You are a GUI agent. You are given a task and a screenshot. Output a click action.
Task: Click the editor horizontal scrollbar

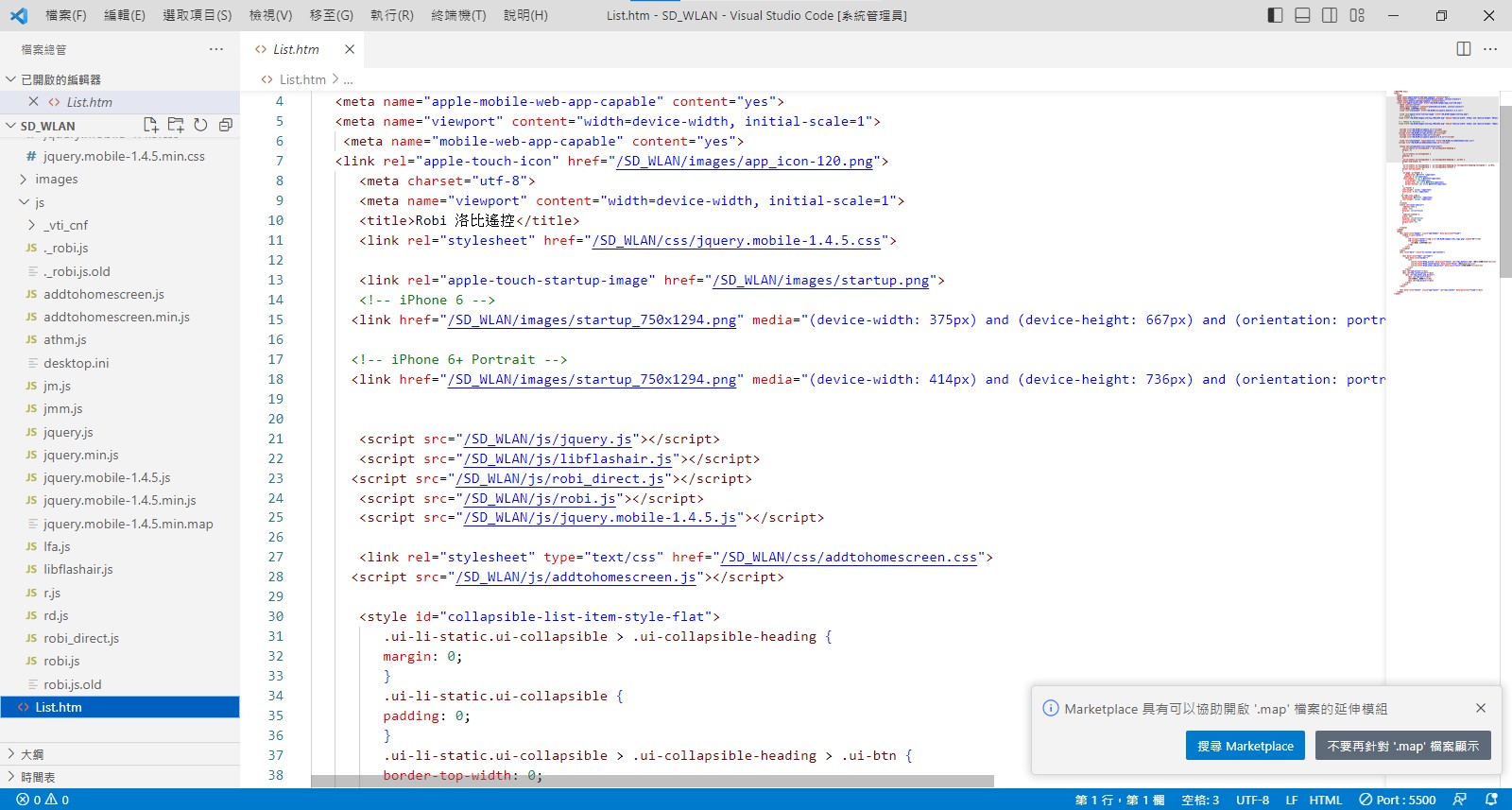coord(652,782)
